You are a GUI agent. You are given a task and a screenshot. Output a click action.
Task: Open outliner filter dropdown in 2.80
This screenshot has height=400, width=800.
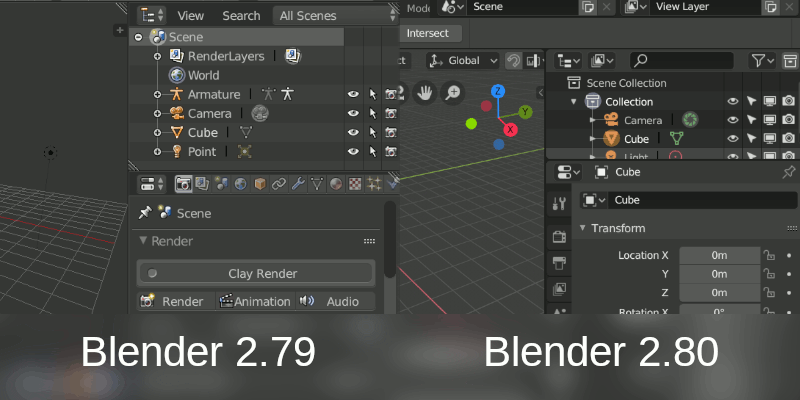pos(762,61)
